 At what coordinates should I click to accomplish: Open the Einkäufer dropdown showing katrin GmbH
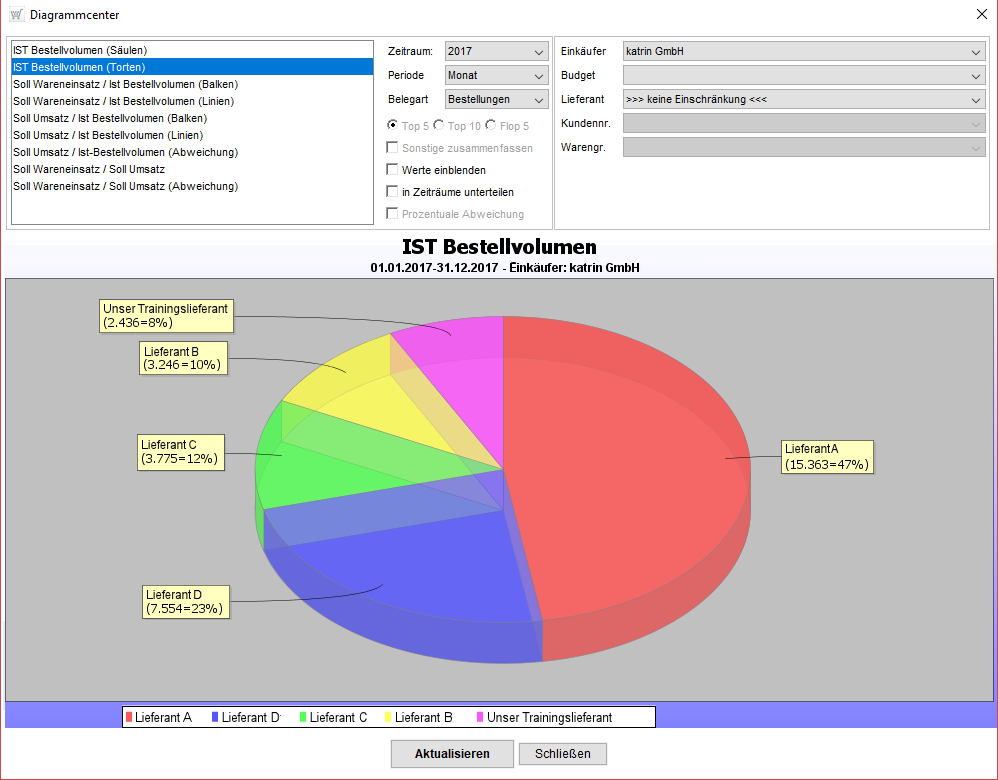tap(803, 52)
